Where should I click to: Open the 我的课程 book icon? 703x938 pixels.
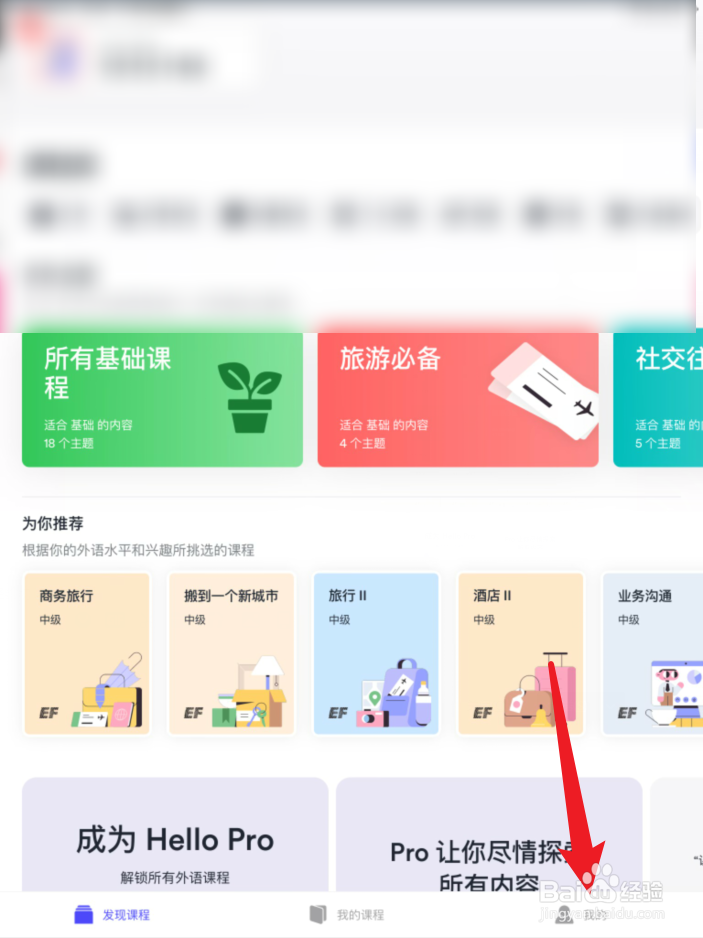318,914
